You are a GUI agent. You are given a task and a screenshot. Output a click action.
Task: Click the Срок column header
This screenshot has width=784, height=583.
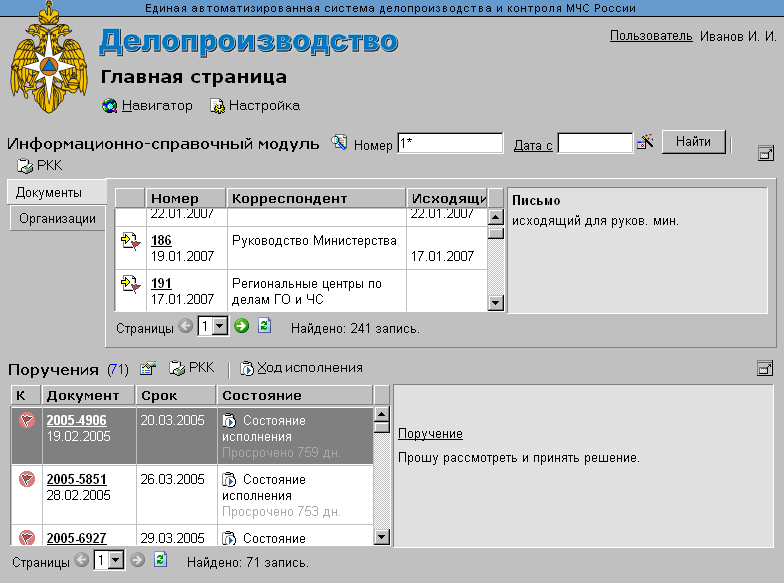click(x=176, y=395)
